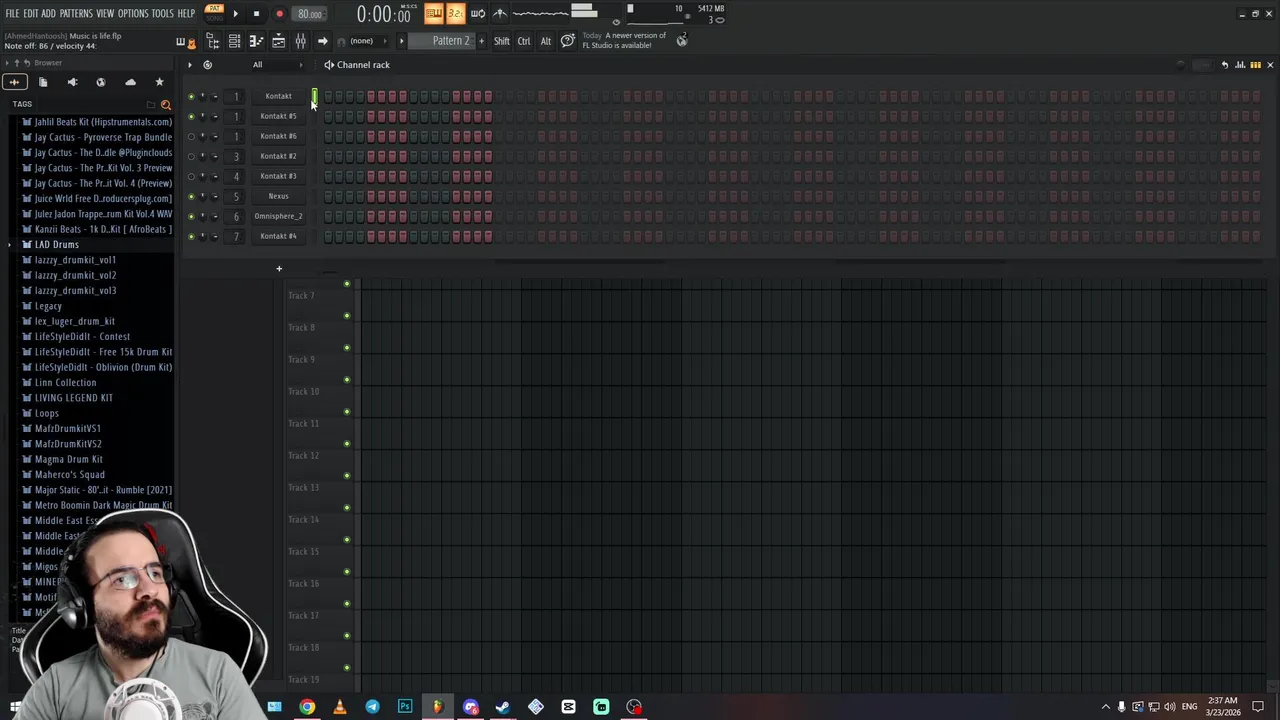Open Browser plugin database speaker icon
Image resolution: width=1280 pixels, height=720 pixels.
pos(72,82)
